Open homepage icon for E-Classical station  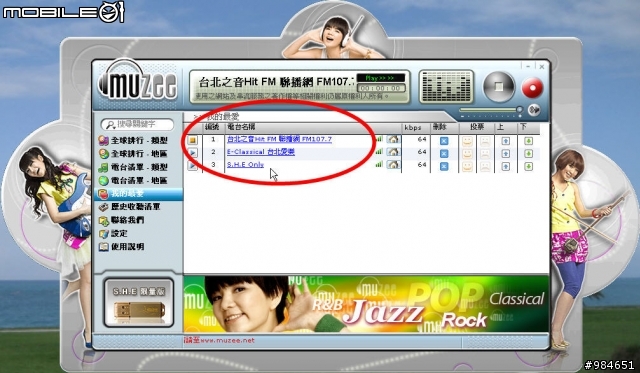(x=393, y=152)
